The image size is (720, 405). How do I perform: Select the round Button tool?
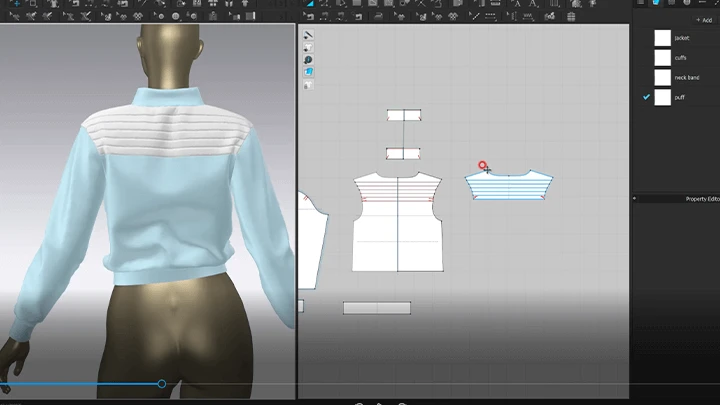(x=175, y=17)
